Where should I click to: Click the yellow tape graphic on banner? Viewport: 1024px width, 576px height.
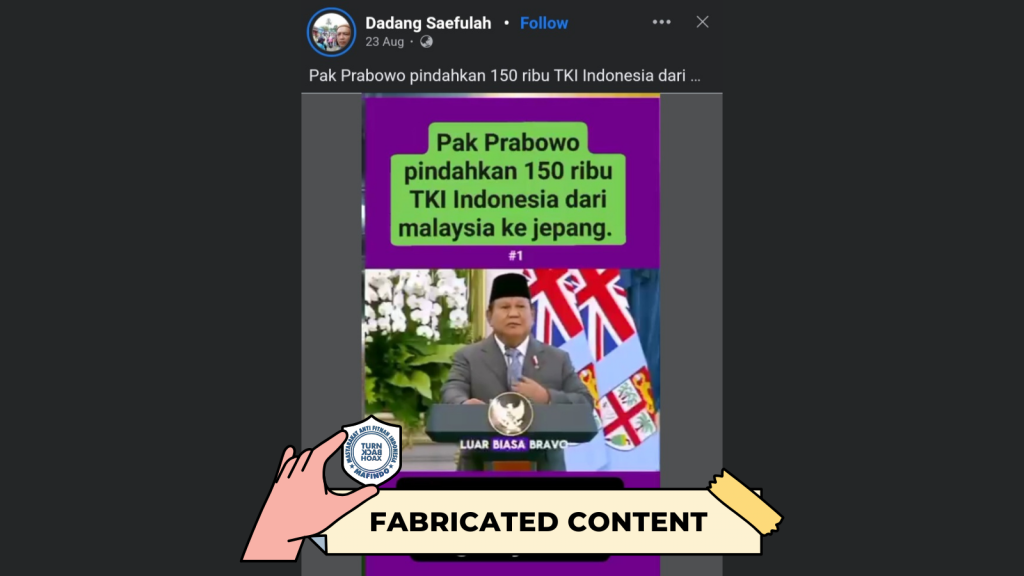point(744,502)
